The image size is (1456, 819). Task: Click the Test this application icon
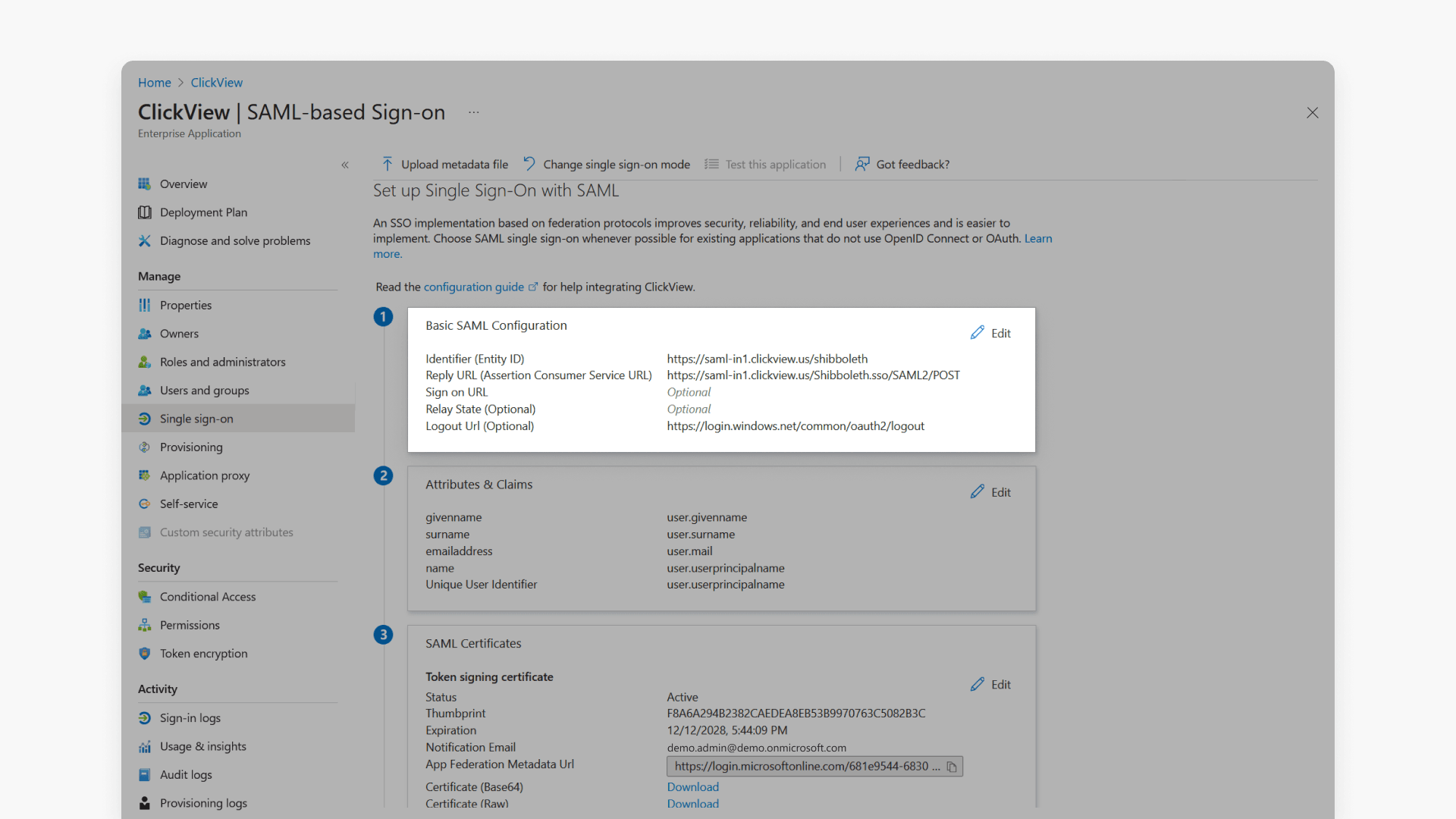click(711, 164)
